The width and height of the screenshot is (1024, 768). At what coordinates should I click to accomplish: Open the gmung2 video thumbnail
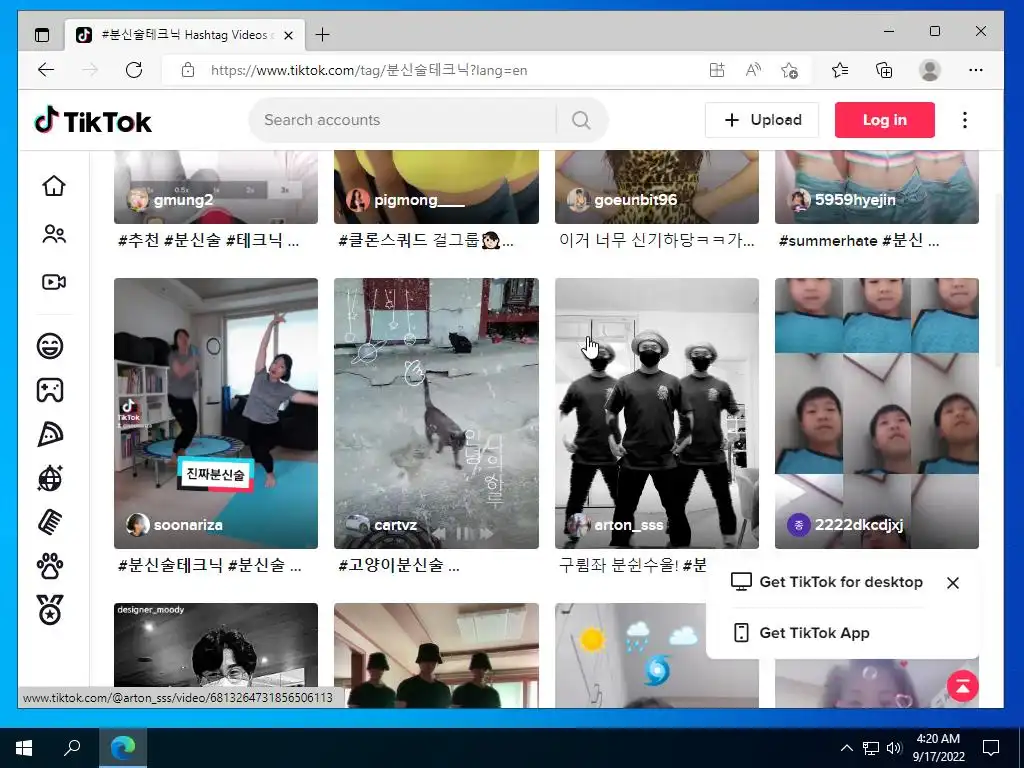pyautogui.click(x=216, y=187)
